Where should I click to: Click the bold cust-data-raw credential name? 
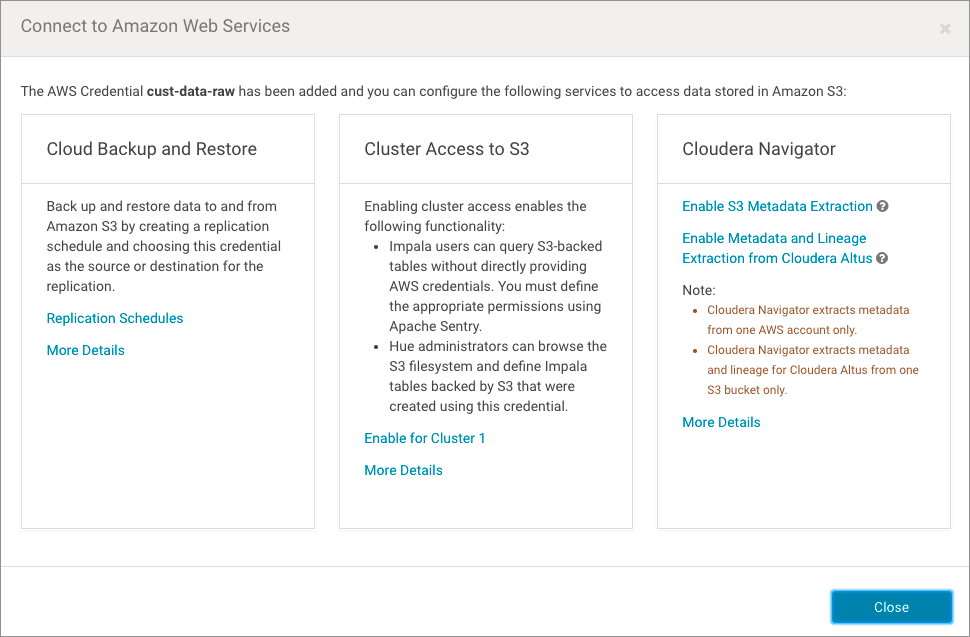[190, 91]
